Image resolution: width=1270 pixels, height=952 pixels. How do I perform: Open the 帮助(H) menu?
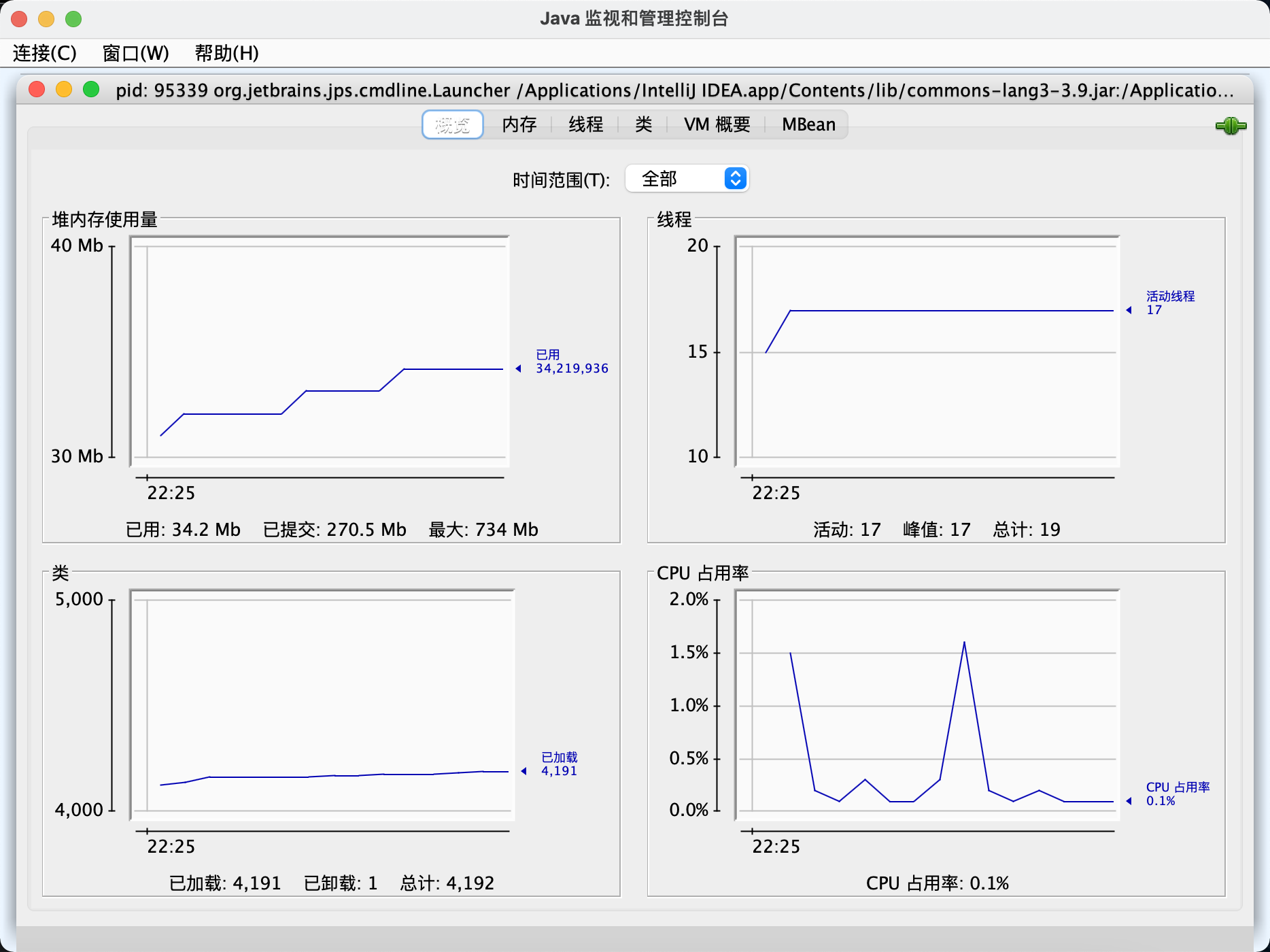click(226, 53)
